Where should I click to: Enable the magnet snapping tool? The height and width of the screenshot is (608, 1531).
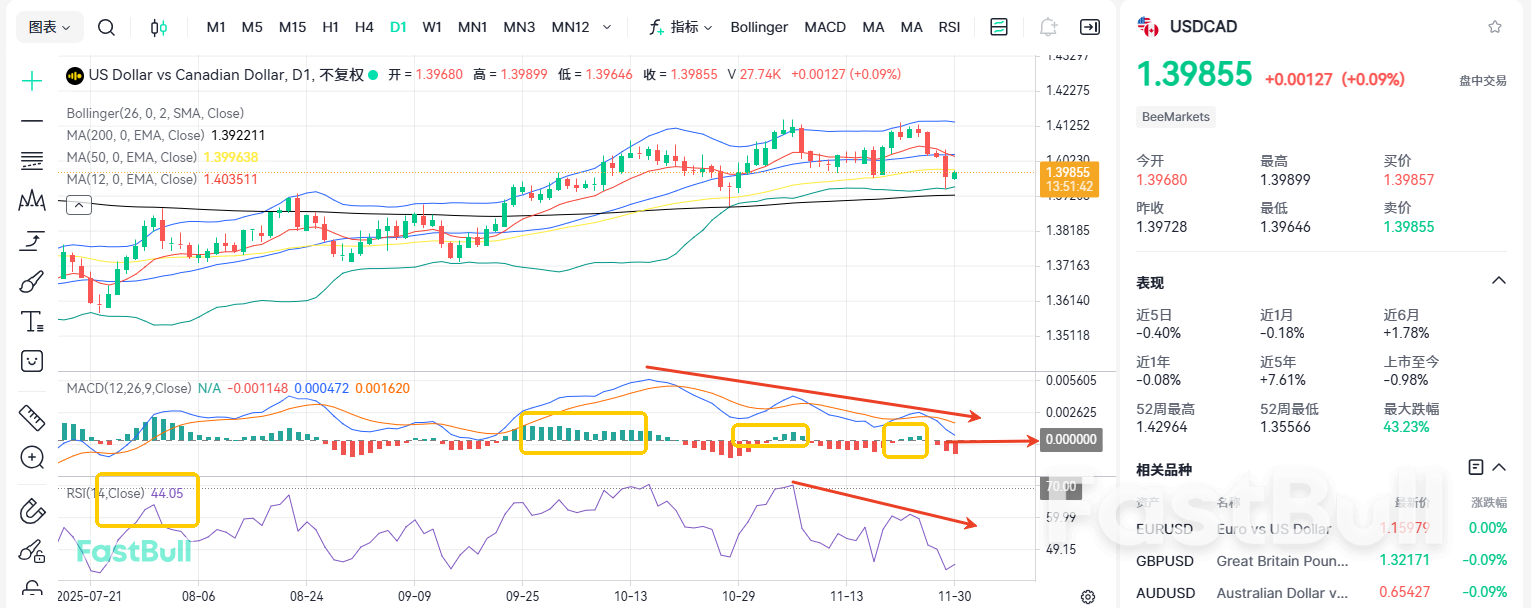(x=31, y=498)
